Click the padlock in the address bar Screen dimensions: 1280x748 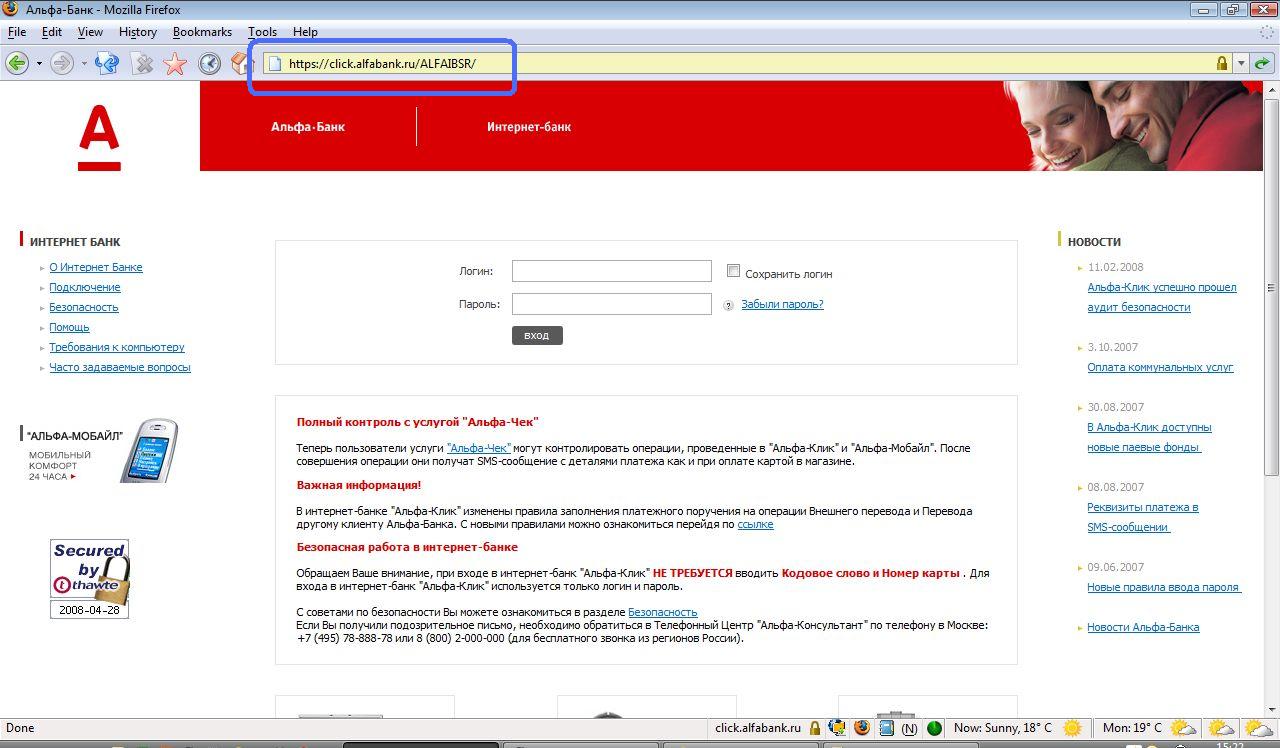1221,63
